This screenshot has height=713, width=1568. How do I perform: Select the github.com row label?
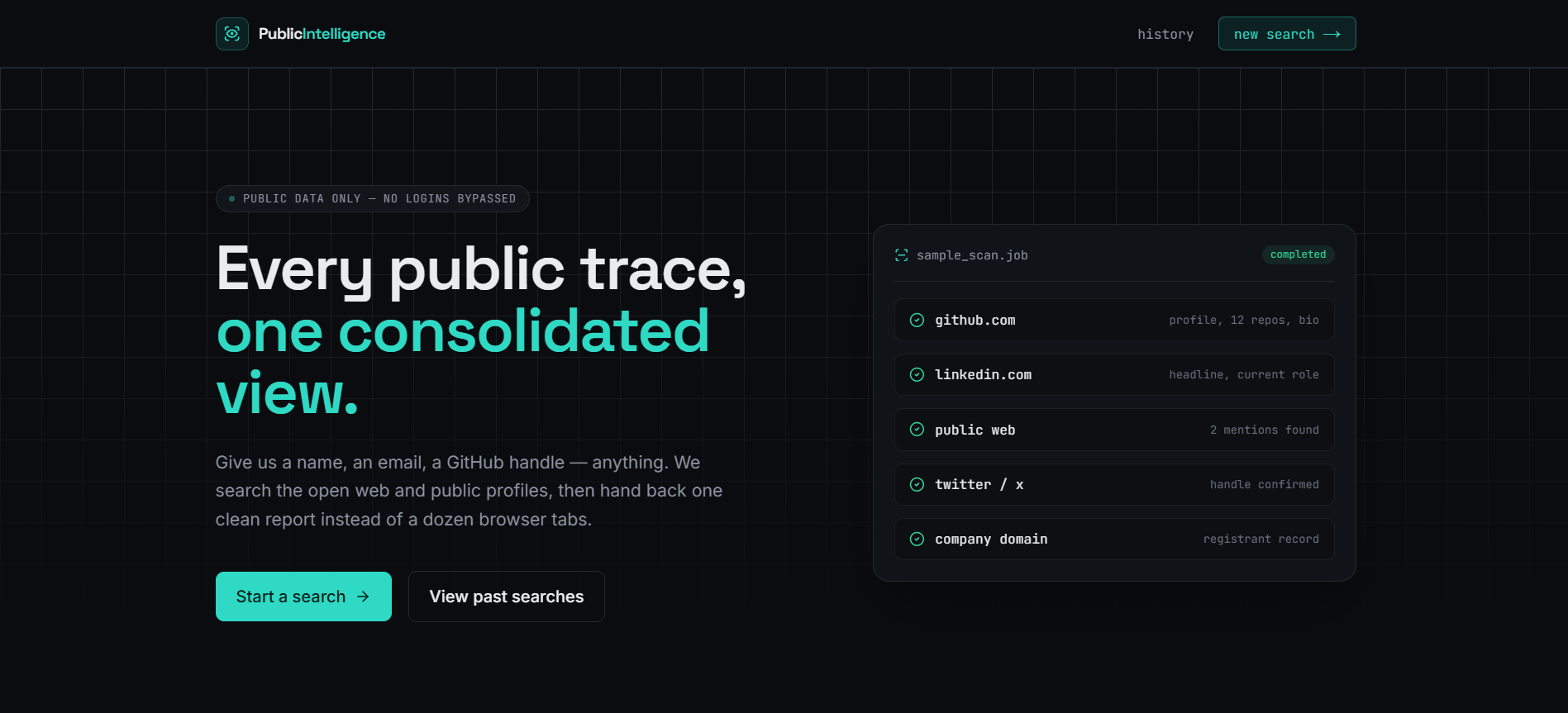tap(975, 321)
